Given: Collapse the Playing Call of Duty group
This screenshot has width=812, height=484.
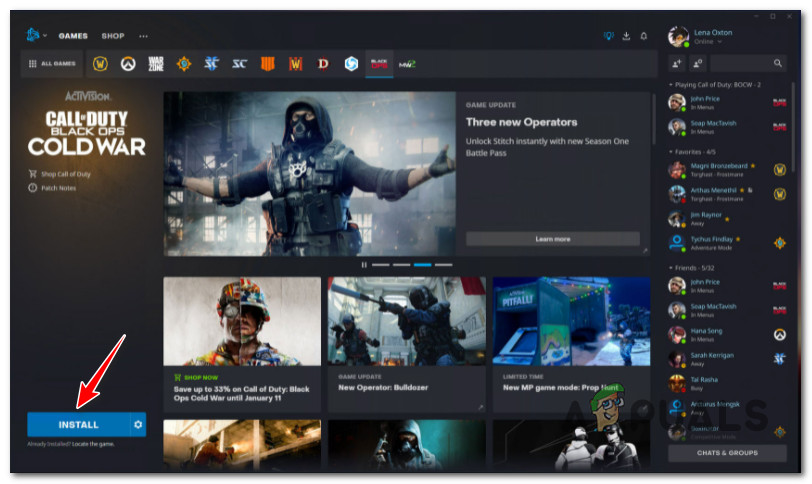Looking at the screenshot, I should point(671,85).
